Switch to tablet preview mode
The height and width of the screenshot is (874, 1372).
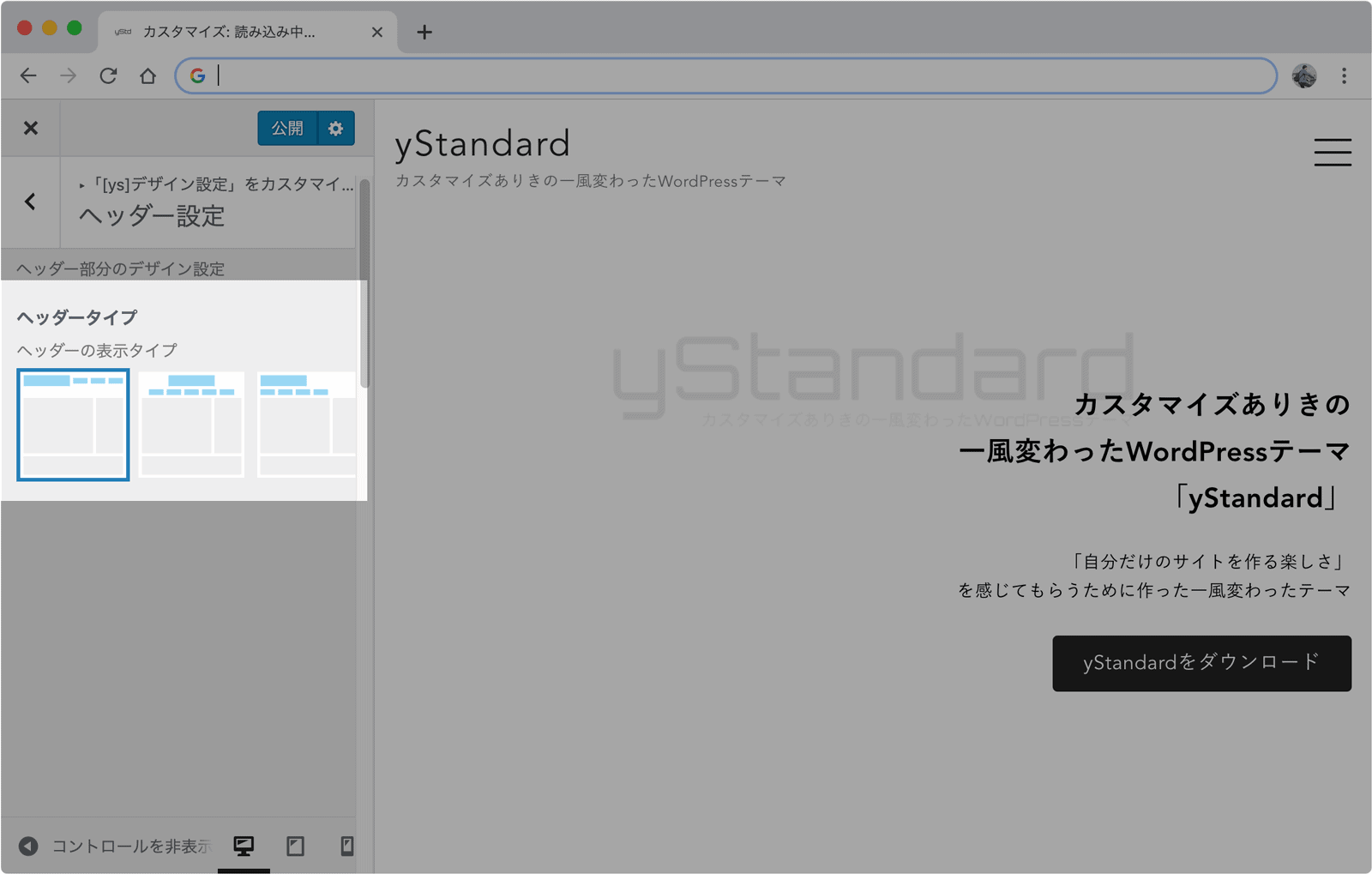coord(295,847)
